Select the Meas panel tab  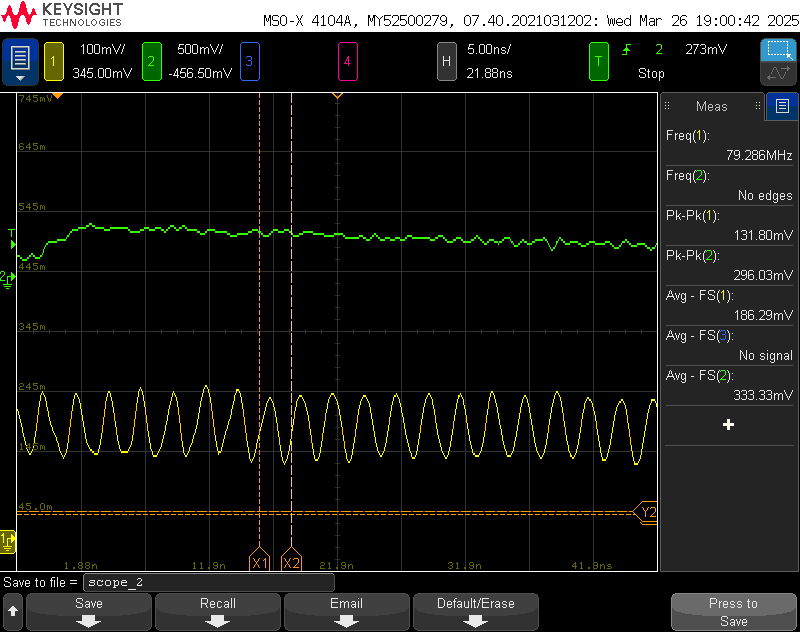click(712, 106)
